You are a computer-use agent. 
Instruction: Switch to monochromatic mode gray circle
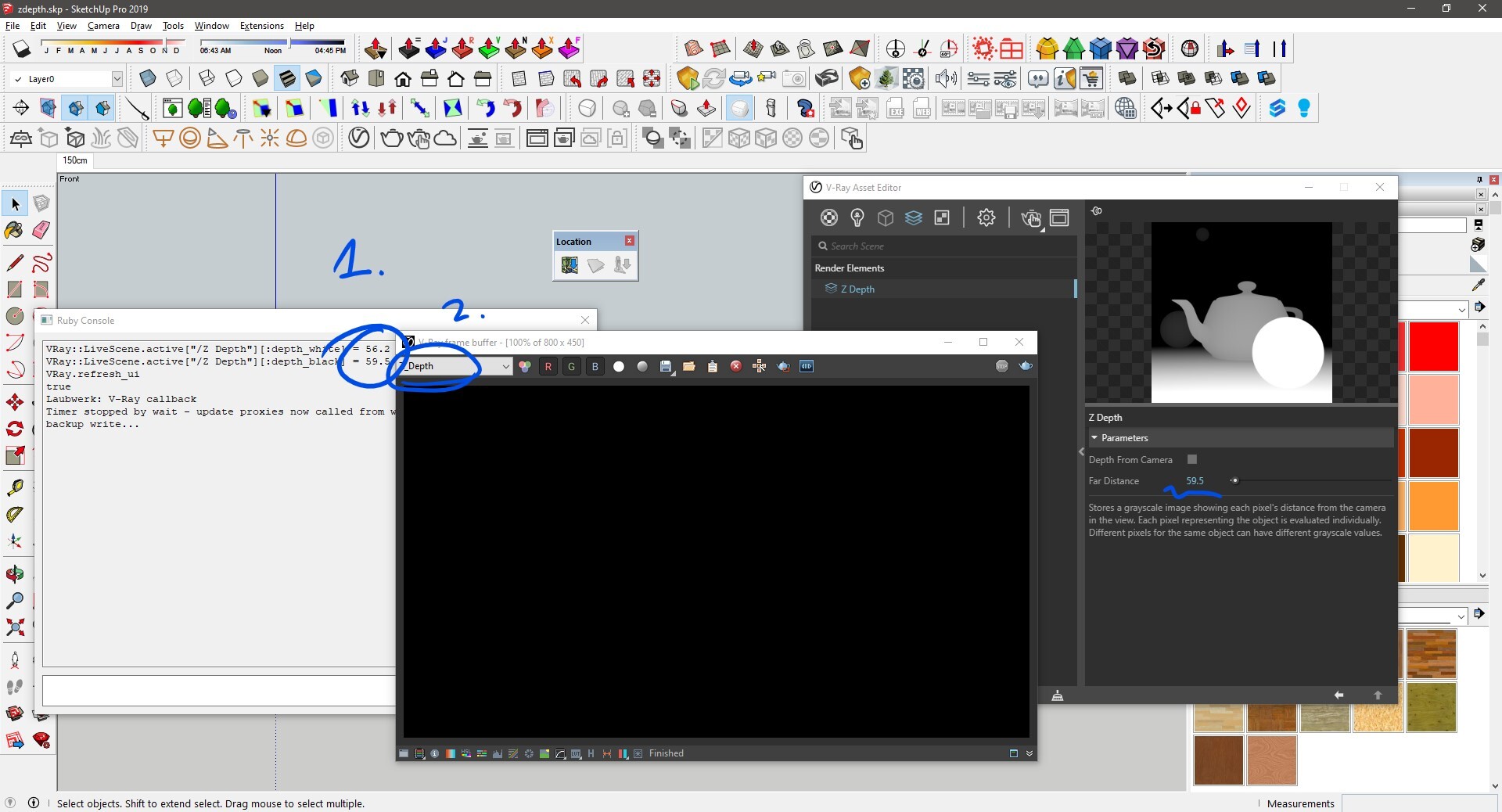(642, 366)
